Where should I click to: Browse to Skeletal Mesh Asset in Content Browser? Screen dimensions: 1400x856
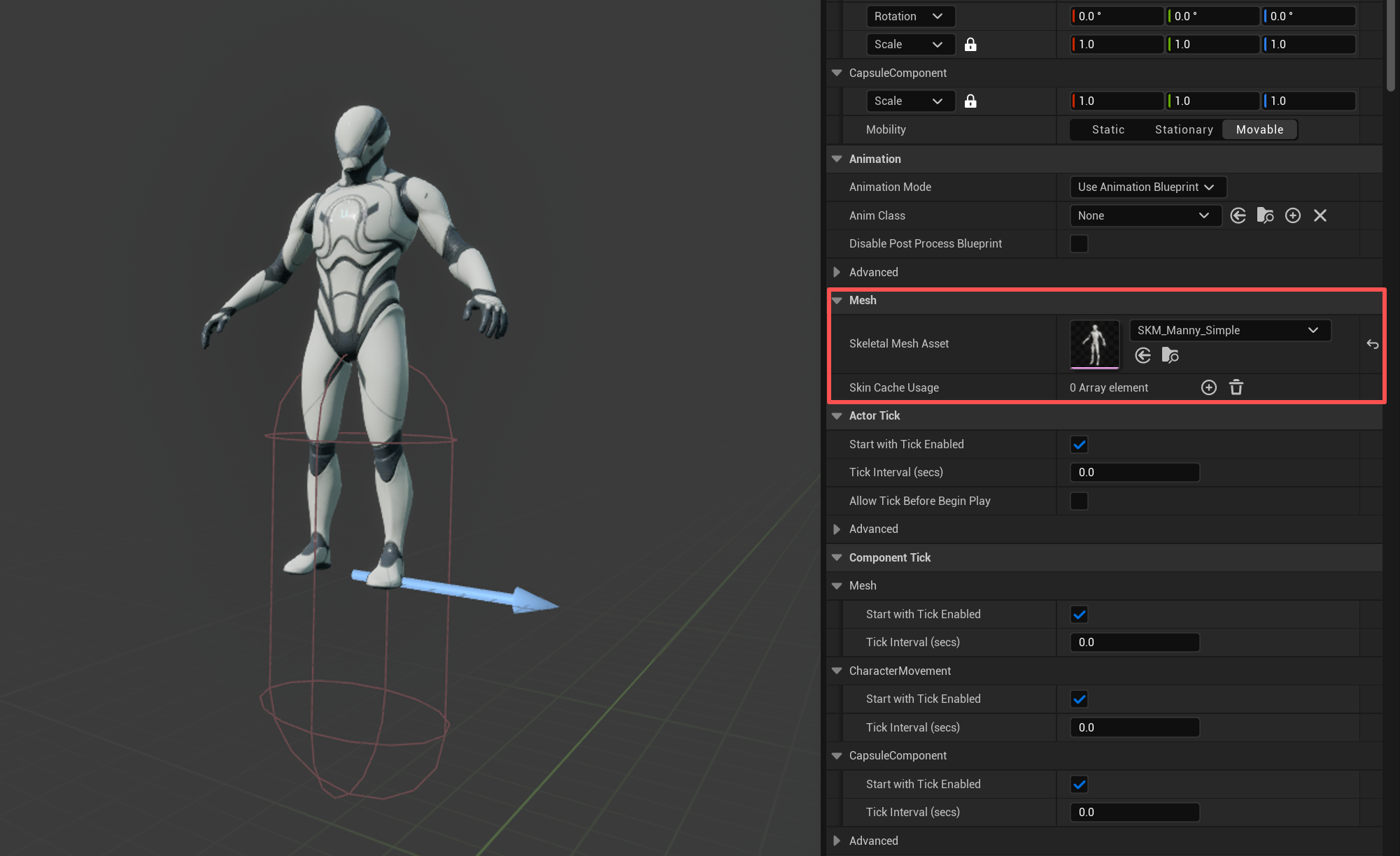coord(1171,356)
